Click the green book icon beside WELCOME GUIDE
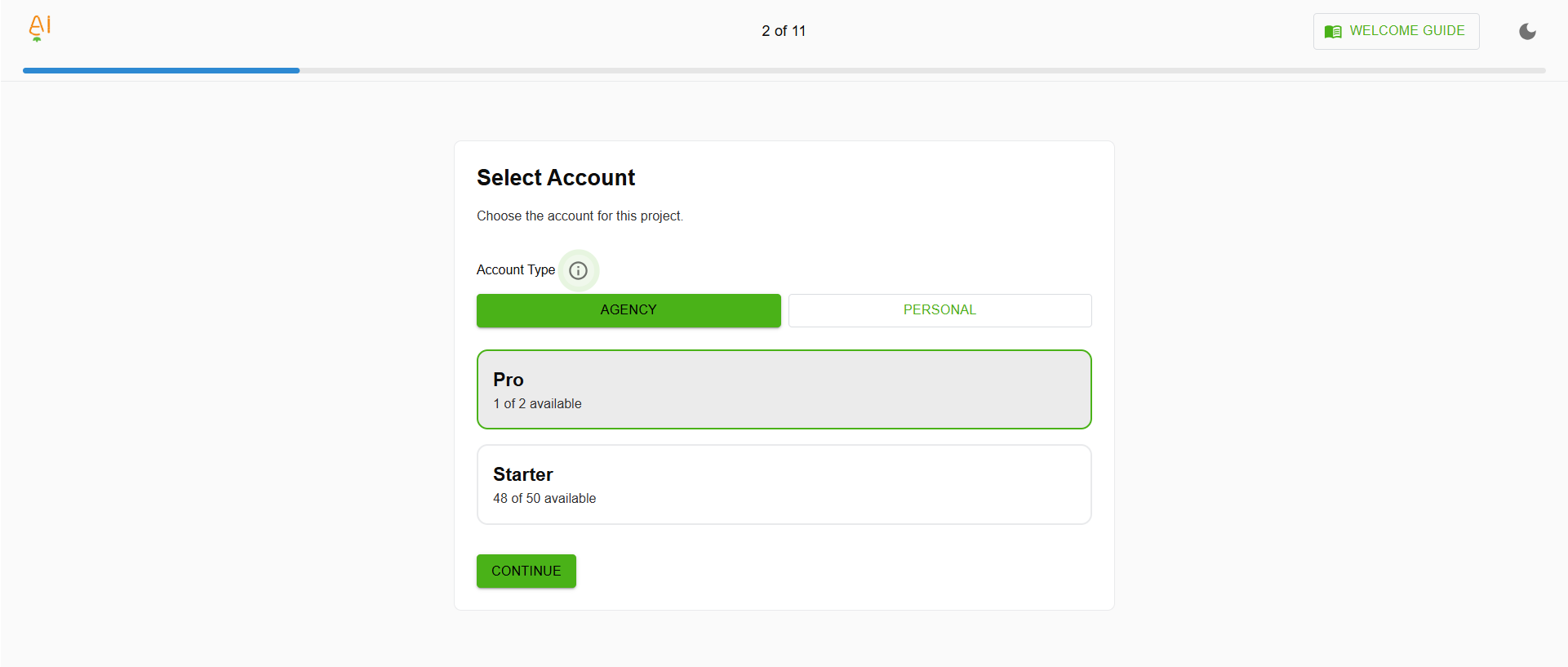 point(1334,31)
